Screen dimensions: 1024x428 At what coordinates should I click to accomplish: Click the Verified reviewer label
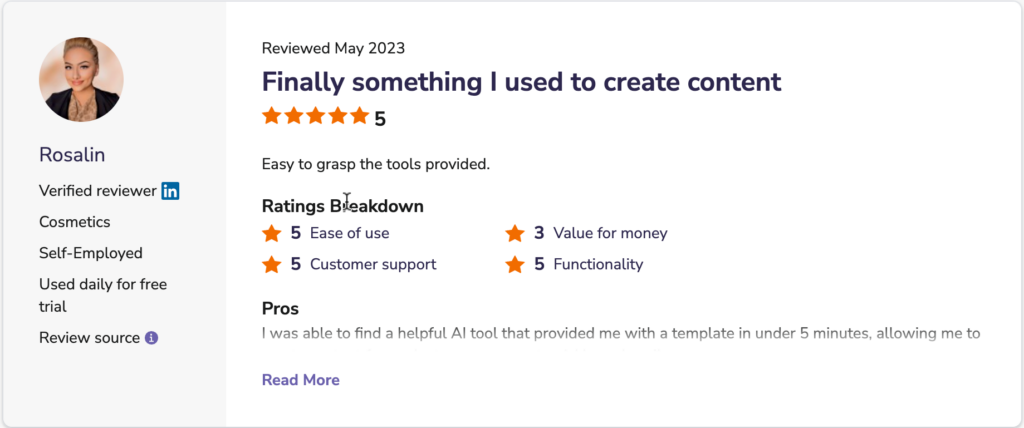point(97,191)
